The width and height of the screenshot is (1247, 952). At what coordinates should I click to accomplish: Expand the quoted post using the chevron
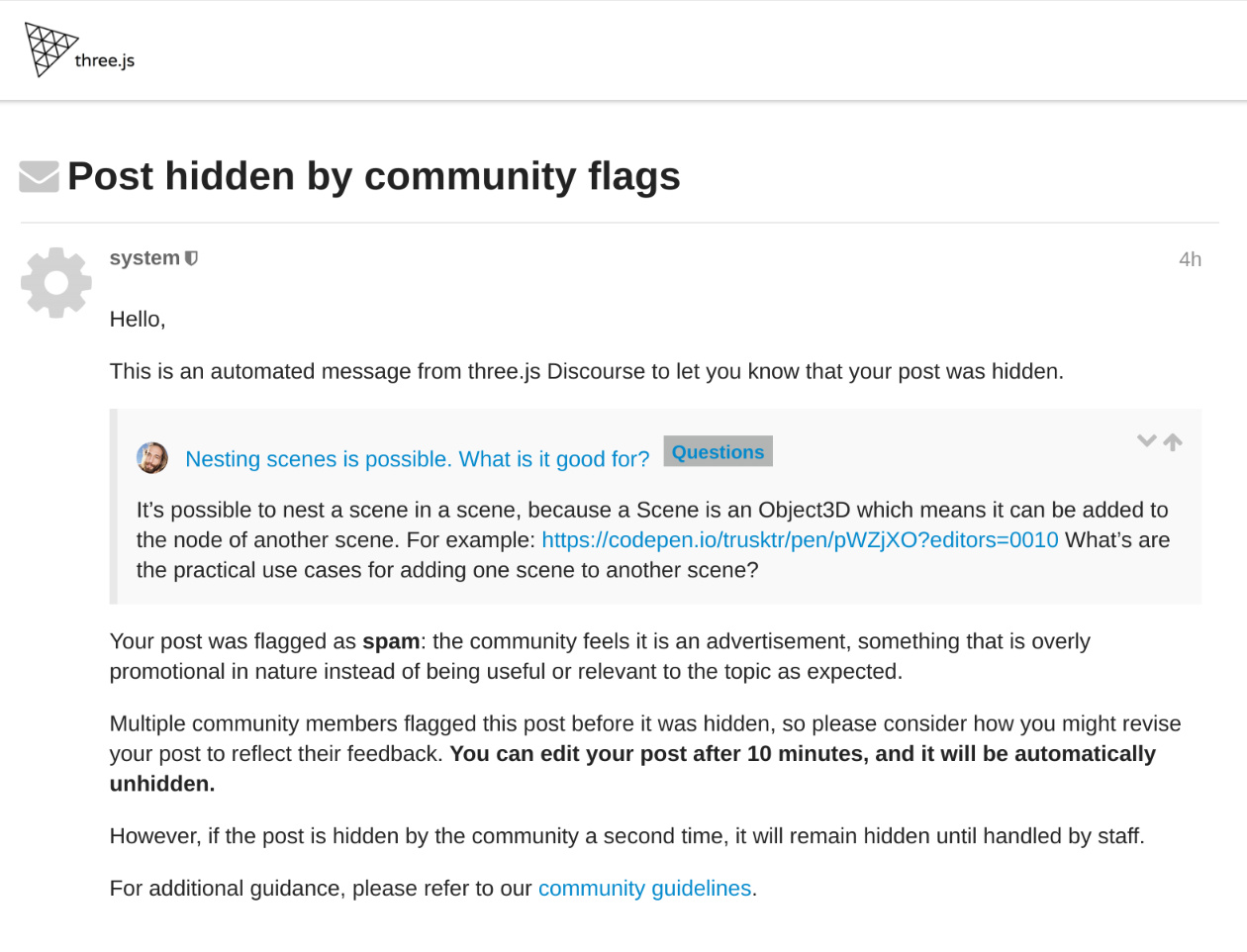pos(1146,441)
